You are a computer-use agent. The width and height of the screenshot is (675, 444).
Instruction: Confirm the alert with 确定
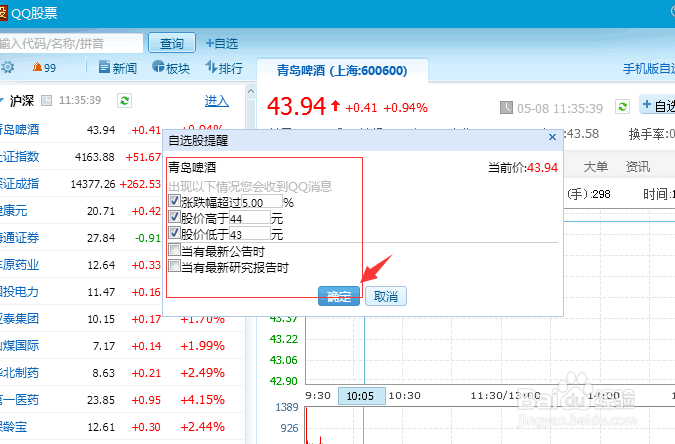339,296
